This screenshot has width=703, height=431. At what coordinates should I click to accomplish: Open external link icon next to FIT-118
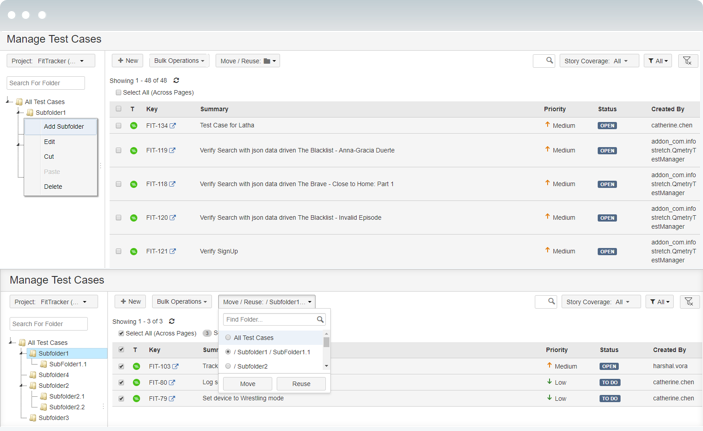pos(172,184)
